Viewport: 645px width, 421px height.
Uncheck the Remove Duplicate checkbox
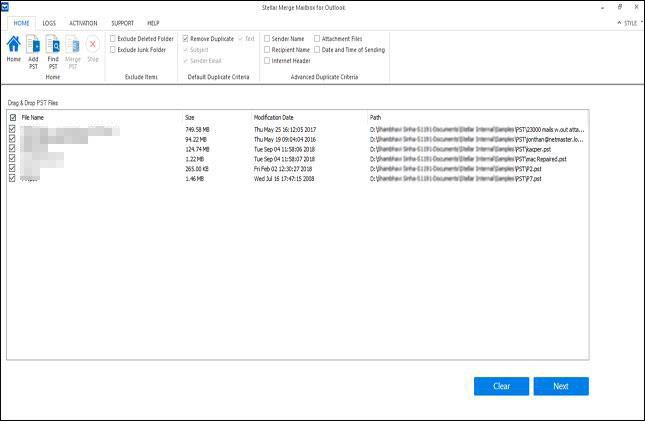[186, 38]
